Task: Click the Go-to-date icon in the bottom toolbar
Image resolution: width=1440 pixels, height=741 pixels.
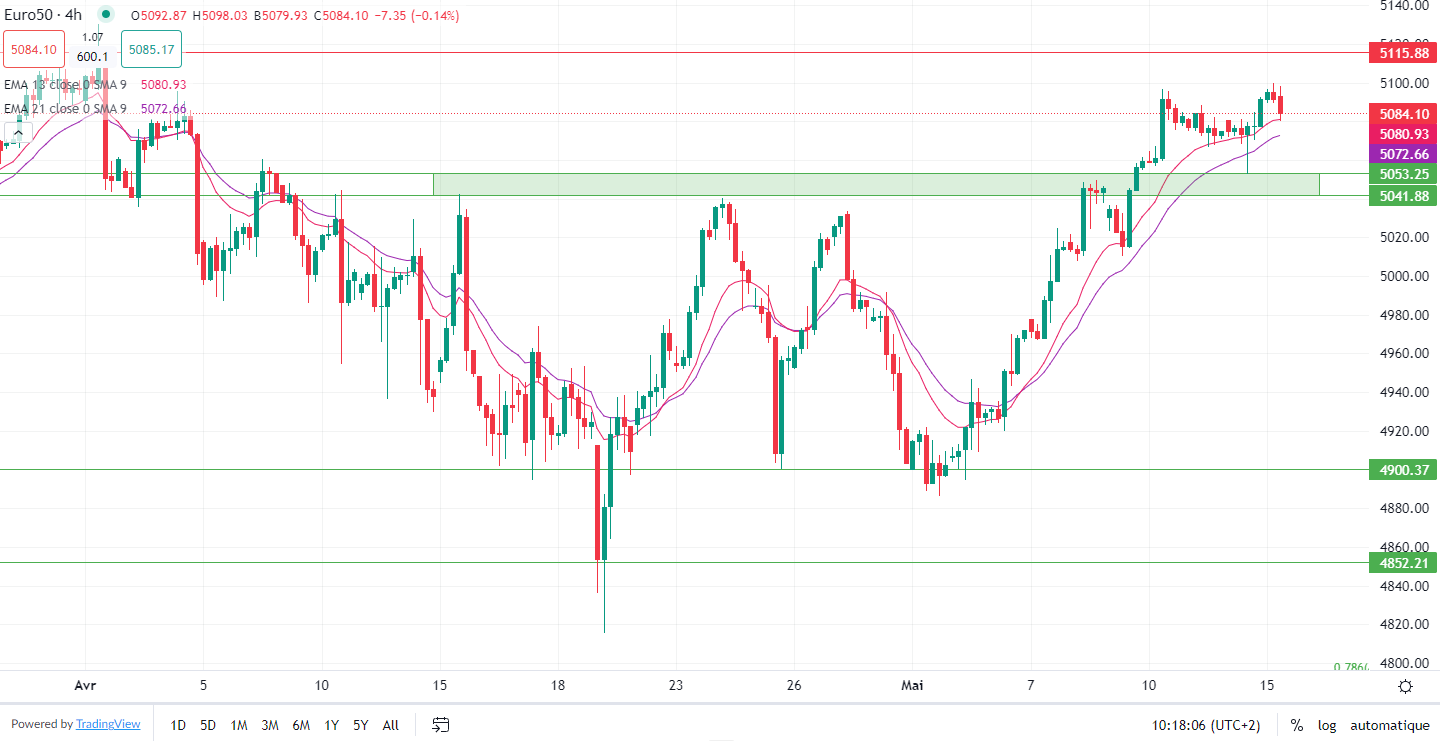Action: pyautogui.click(x=440, y=725)
